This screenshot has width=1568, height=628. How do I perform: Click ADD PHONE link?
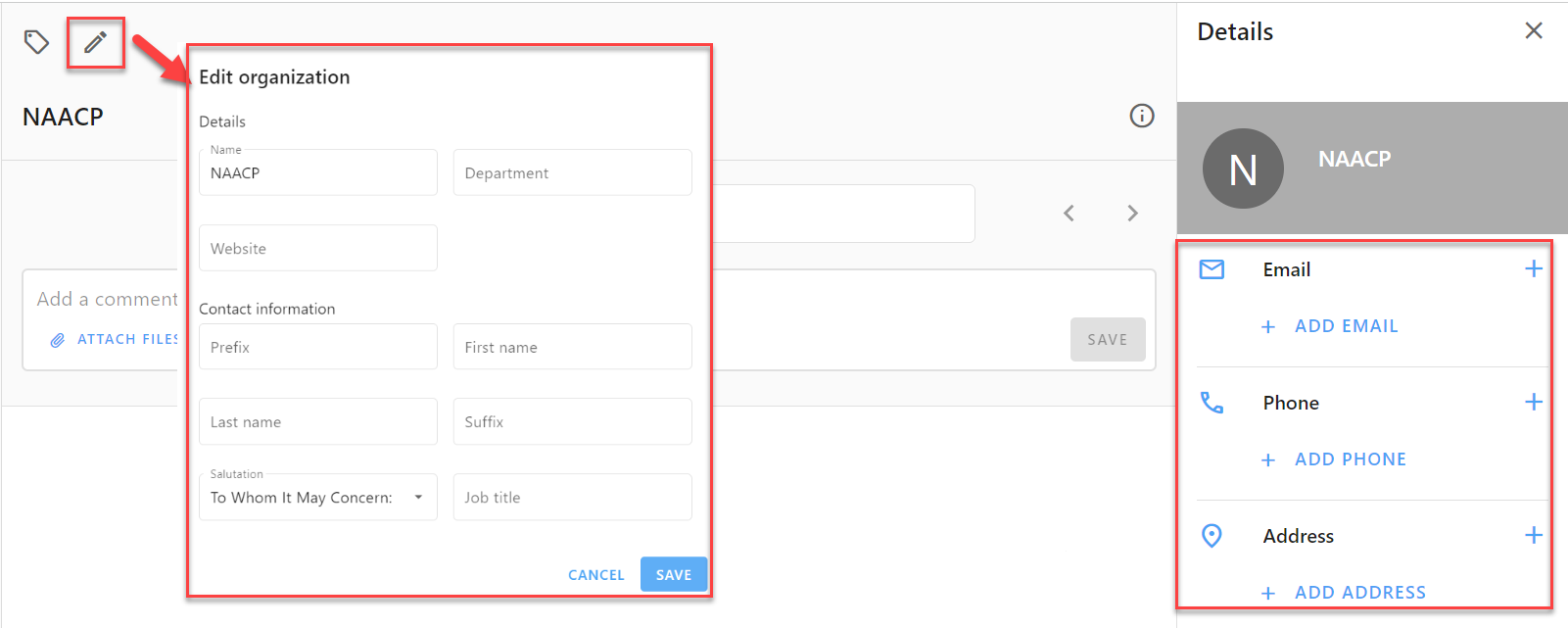tap(1334, 459)
